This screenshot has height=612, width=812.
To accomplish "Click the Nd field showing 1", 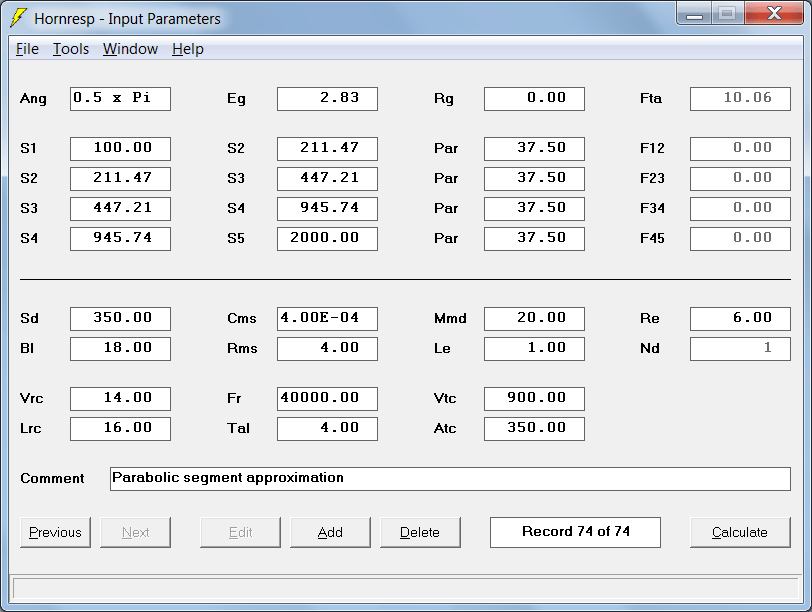I will (x=741, y=349).
